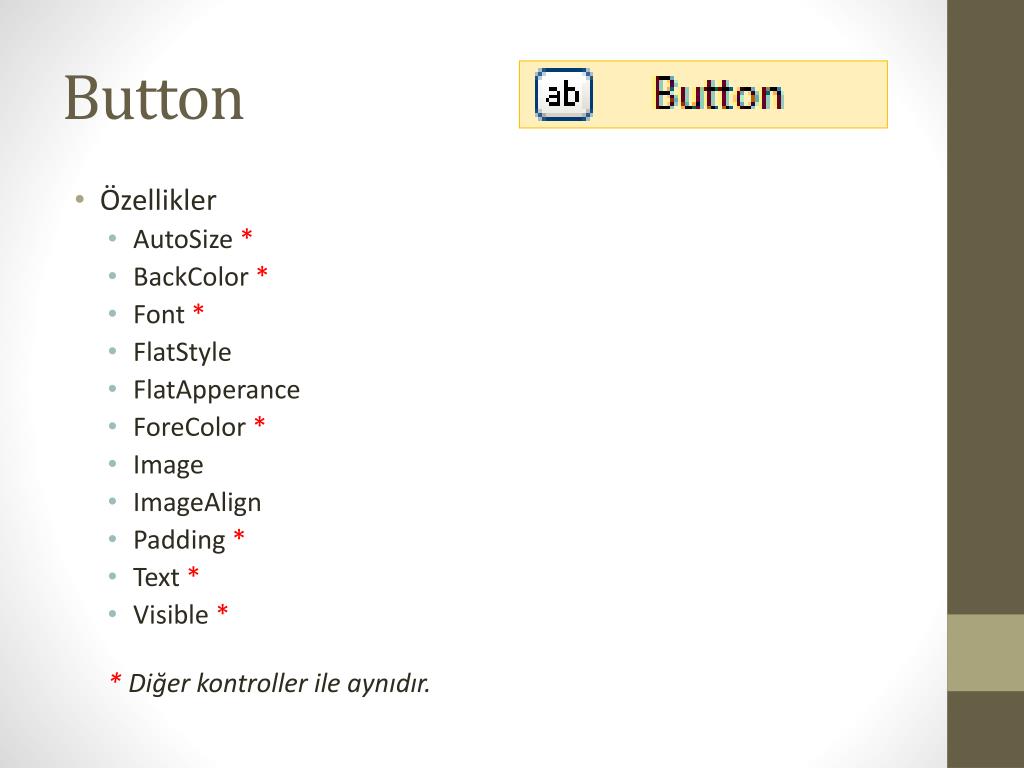
Task: Click the red asterisk before the footnote
Action: [x=115, y=679]
